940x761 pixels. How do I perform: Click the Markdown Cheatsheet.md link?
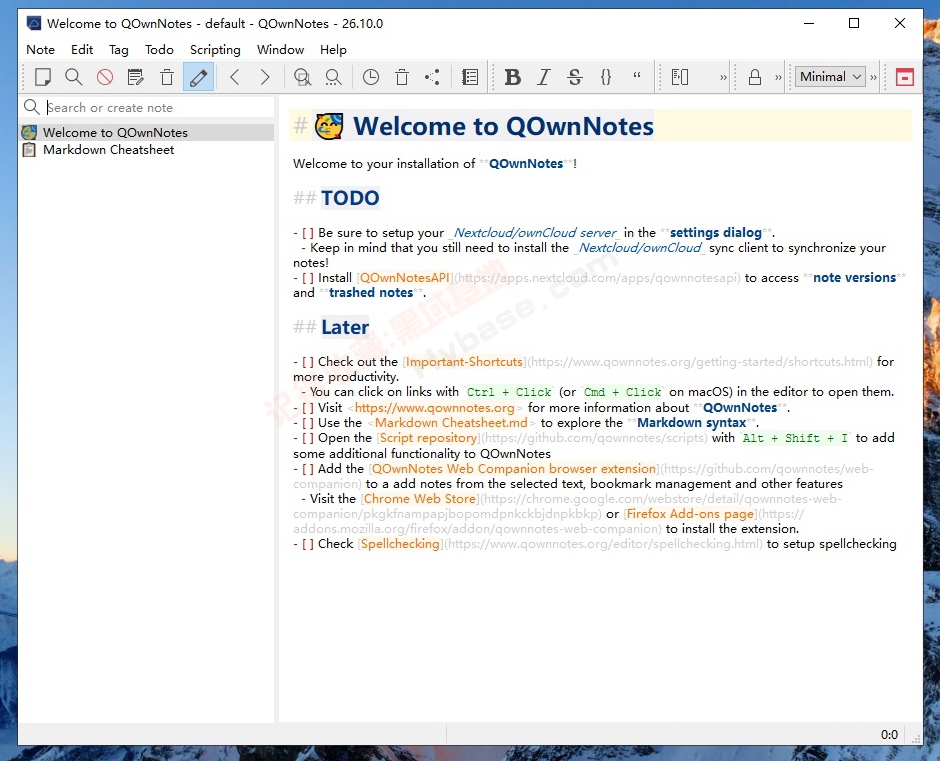coord(451,423)
